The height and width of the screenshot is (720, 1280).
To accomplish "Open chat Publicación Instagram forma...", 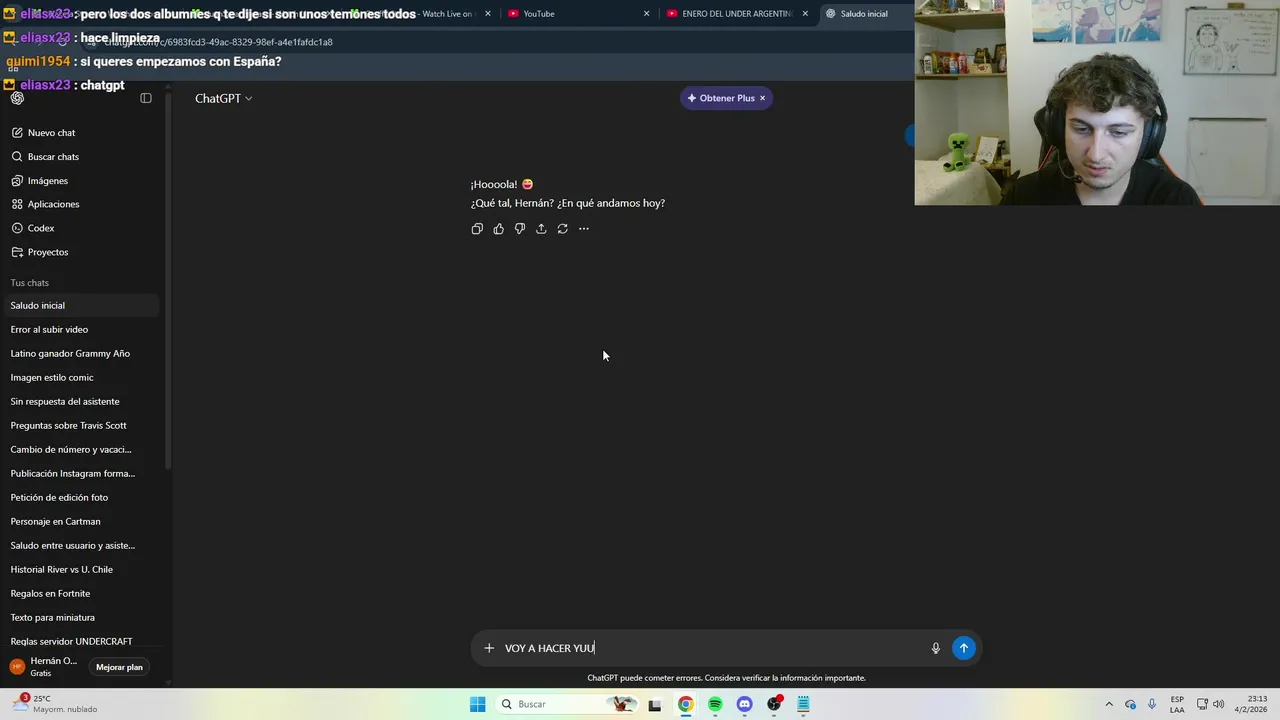I will 80,473.
